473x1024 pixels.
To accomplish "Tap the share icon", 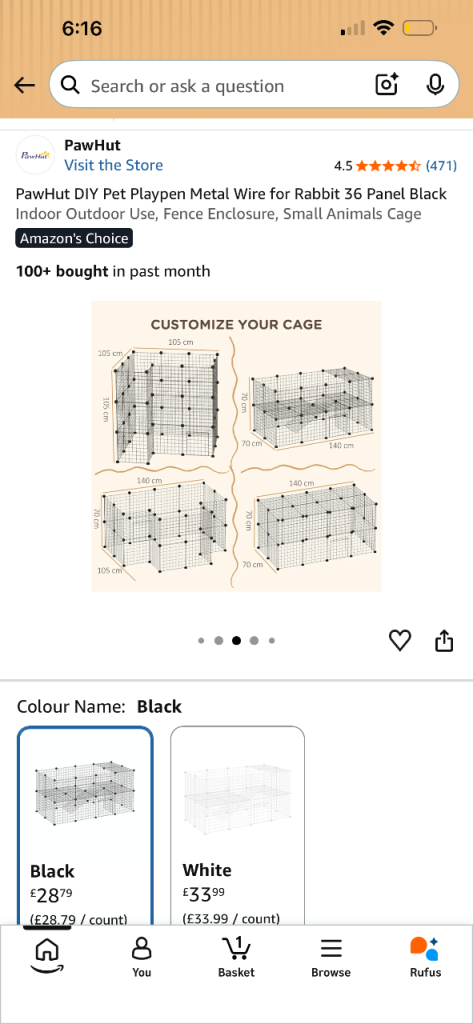I will [x=444, y=641].
